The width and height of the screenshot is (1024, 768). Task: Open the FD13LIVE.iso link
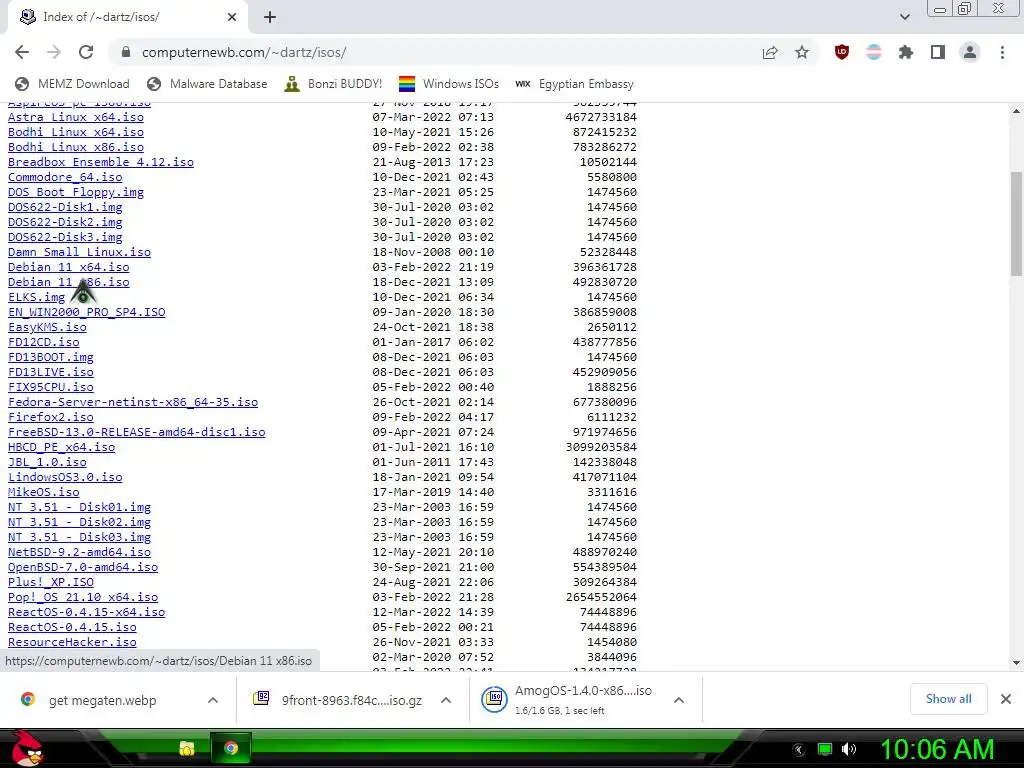50,372
